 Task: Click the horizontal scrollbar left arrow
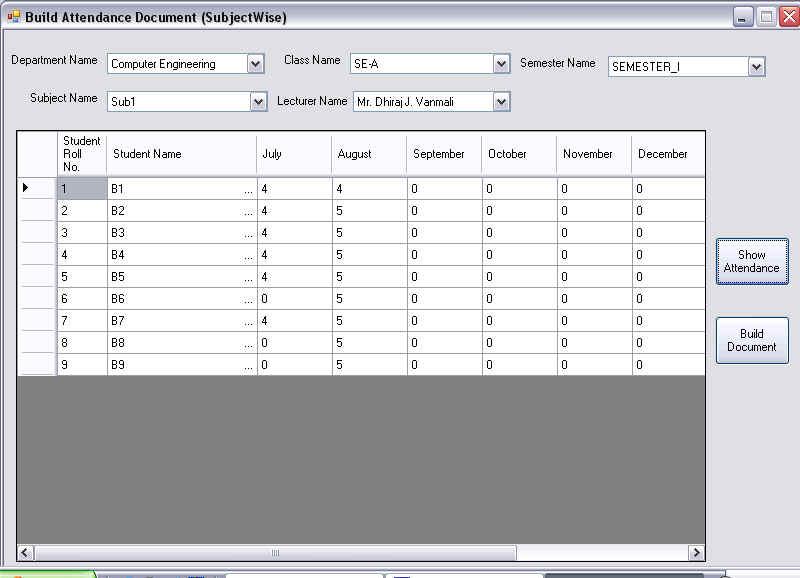pyautogui.click(x=26, y=552)
